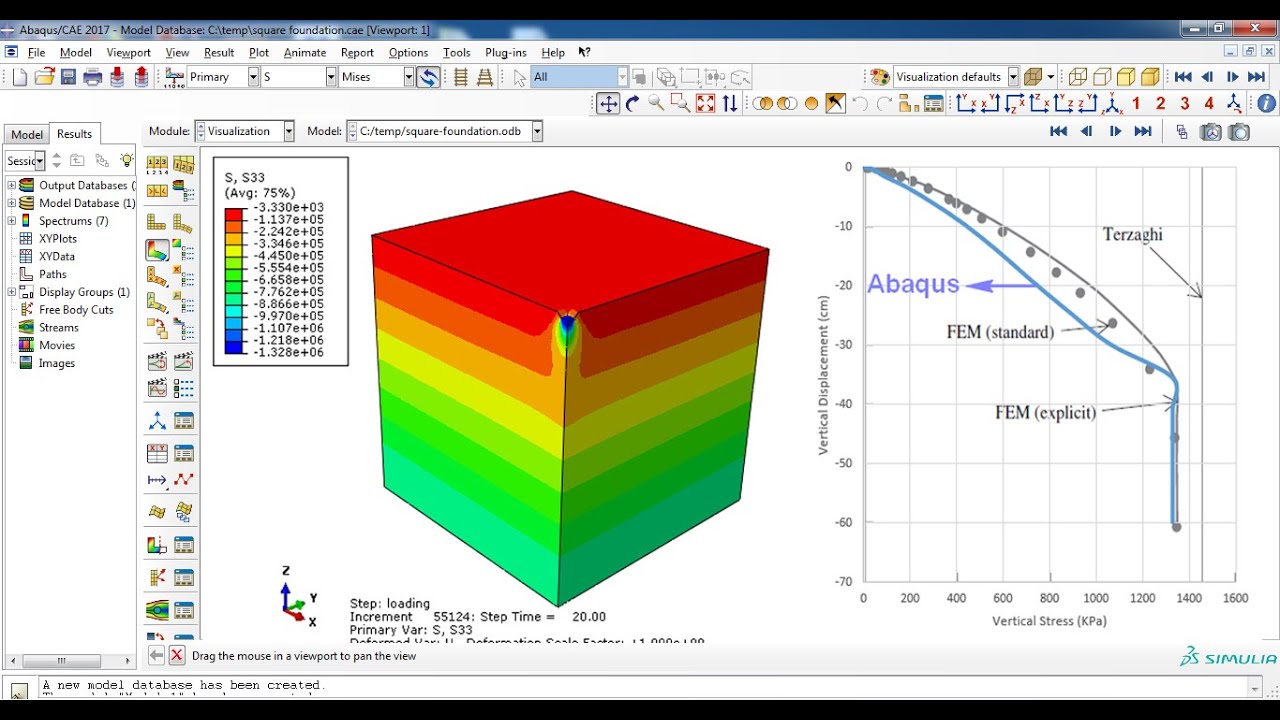
Task: Open the Query information icon
Action: (x=1265, y=103)
